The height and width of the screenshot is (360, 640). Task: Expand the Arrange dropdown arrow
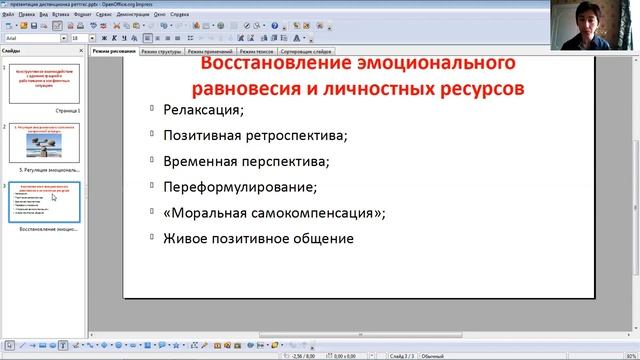(x=282, y=345)
